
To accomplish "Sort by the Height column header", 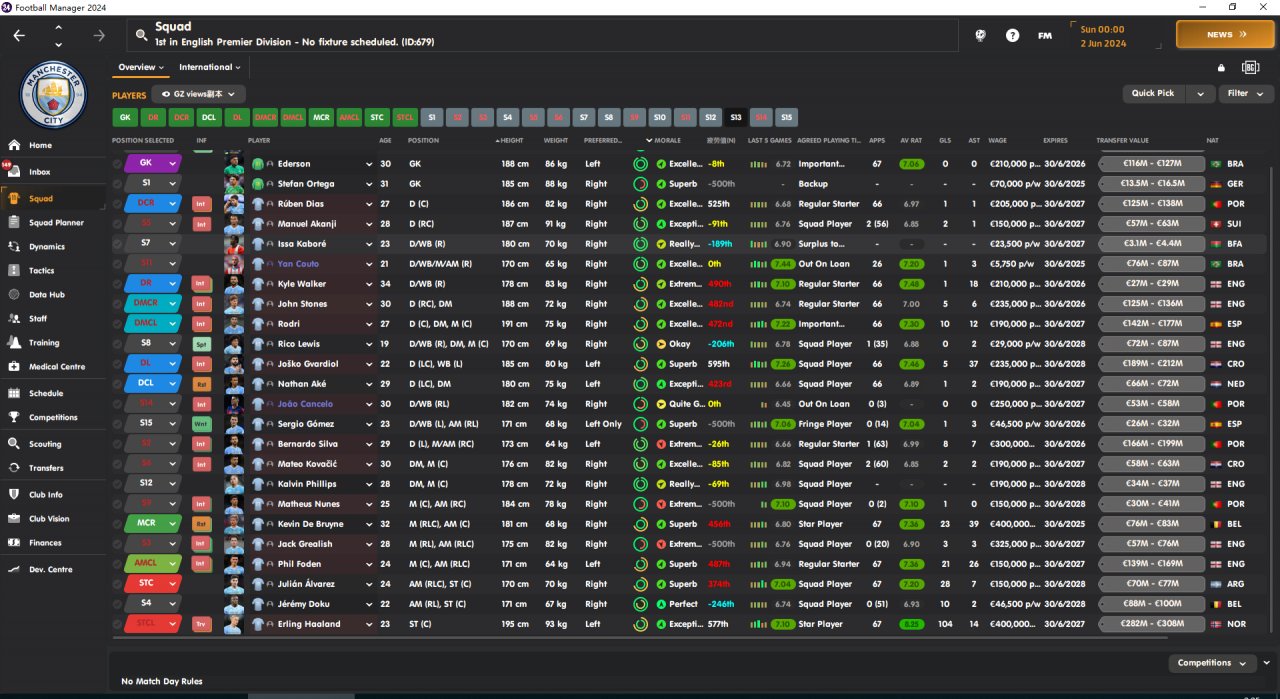I will [x=512, y=140].
